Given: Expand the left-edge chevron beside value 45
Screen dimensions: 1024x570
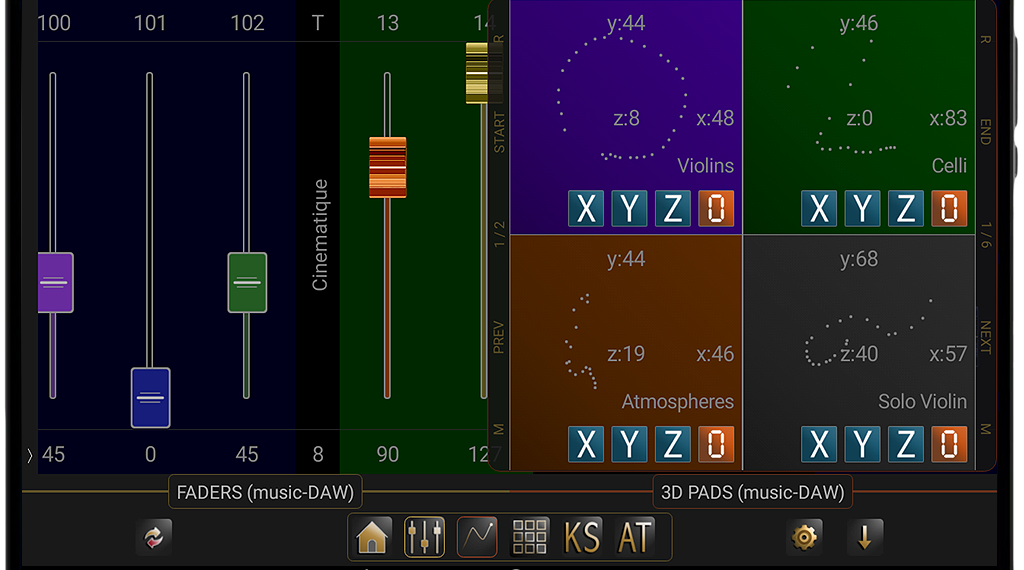Looking at the screenshot, I should point(29,455).
